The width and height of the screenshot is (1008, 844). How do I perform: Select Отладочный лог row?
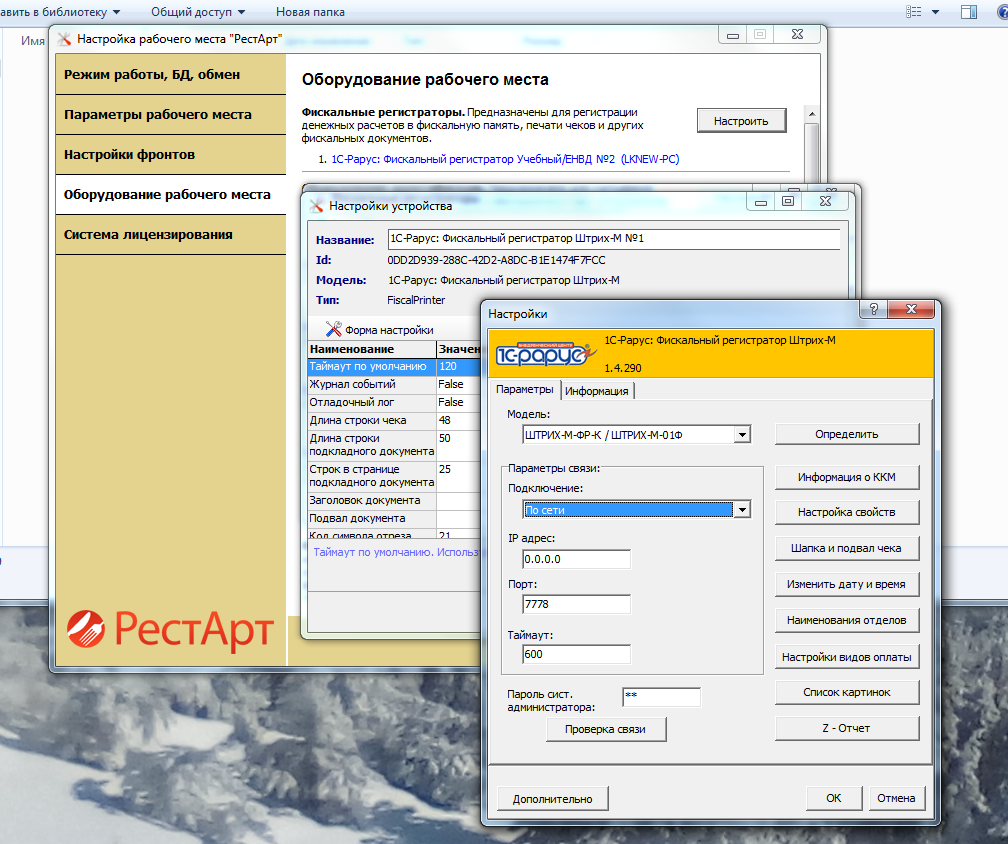[x=394, y=402]
